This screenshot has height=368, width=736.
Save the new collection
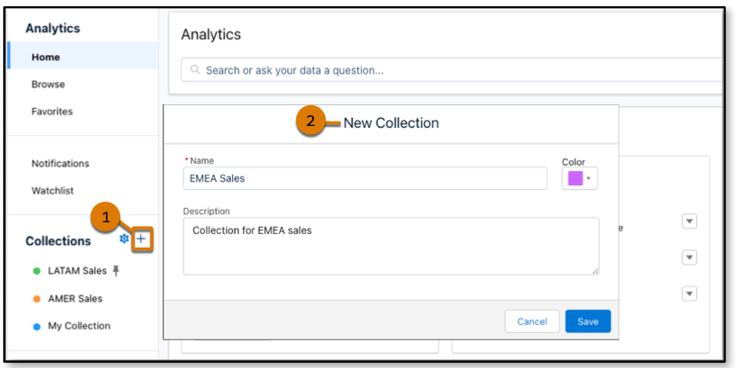[x=588, y=322]
